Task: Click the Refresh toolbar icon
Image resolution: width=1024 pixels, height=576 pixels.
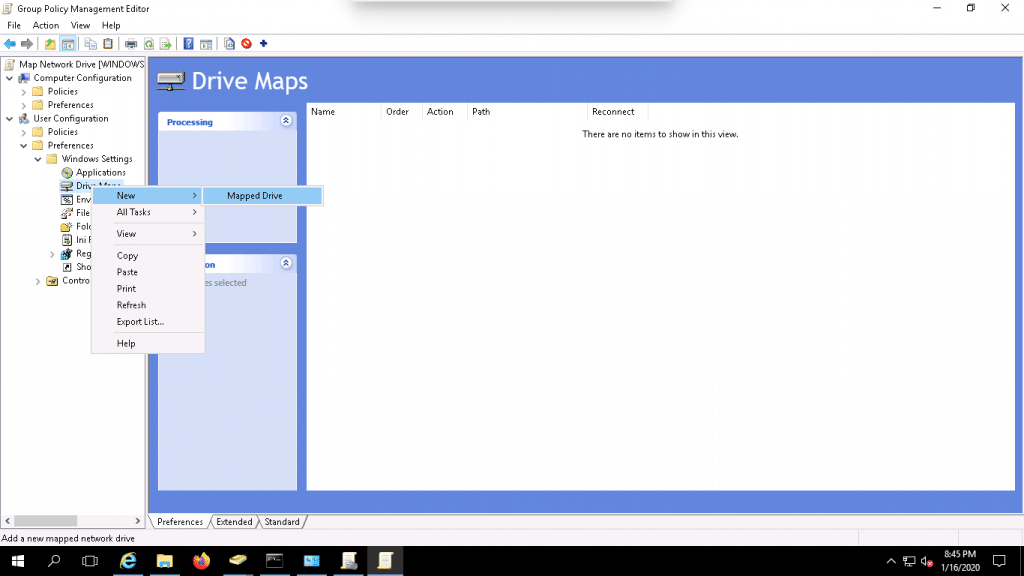Action: 149,44
